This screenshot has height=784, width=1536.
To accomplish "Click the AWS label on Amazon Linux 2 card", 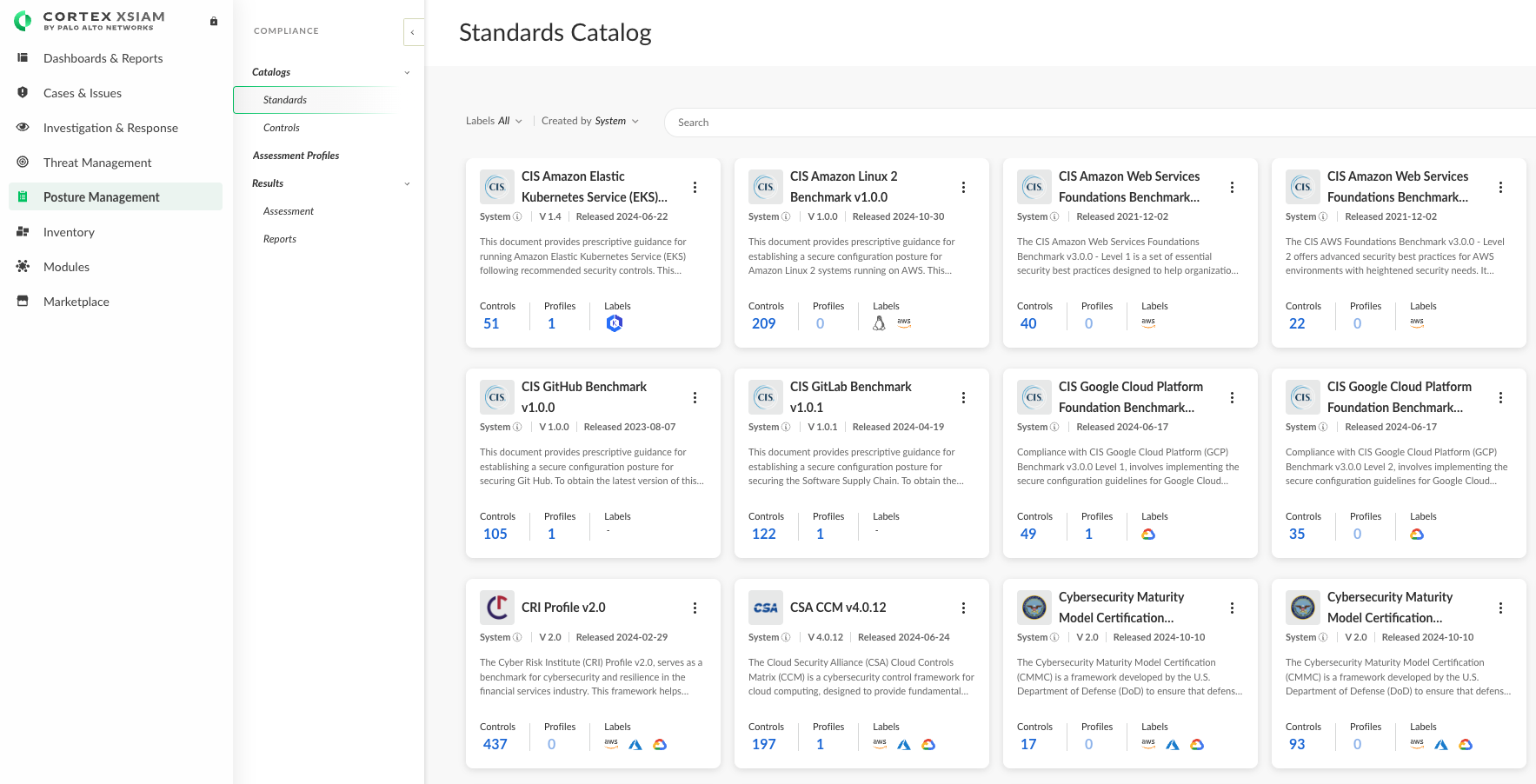I will (x=904, y=322).
